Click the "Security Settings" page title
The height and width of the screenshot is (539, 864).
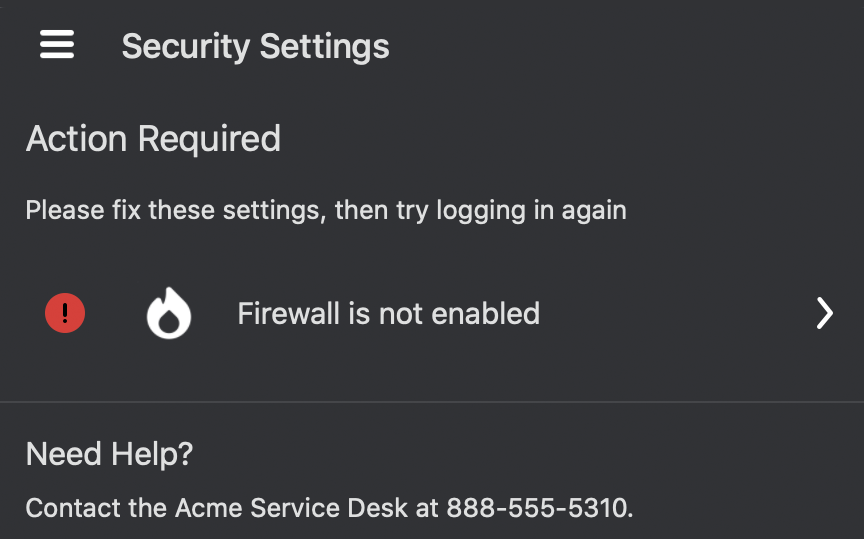(x=255, y=46)
